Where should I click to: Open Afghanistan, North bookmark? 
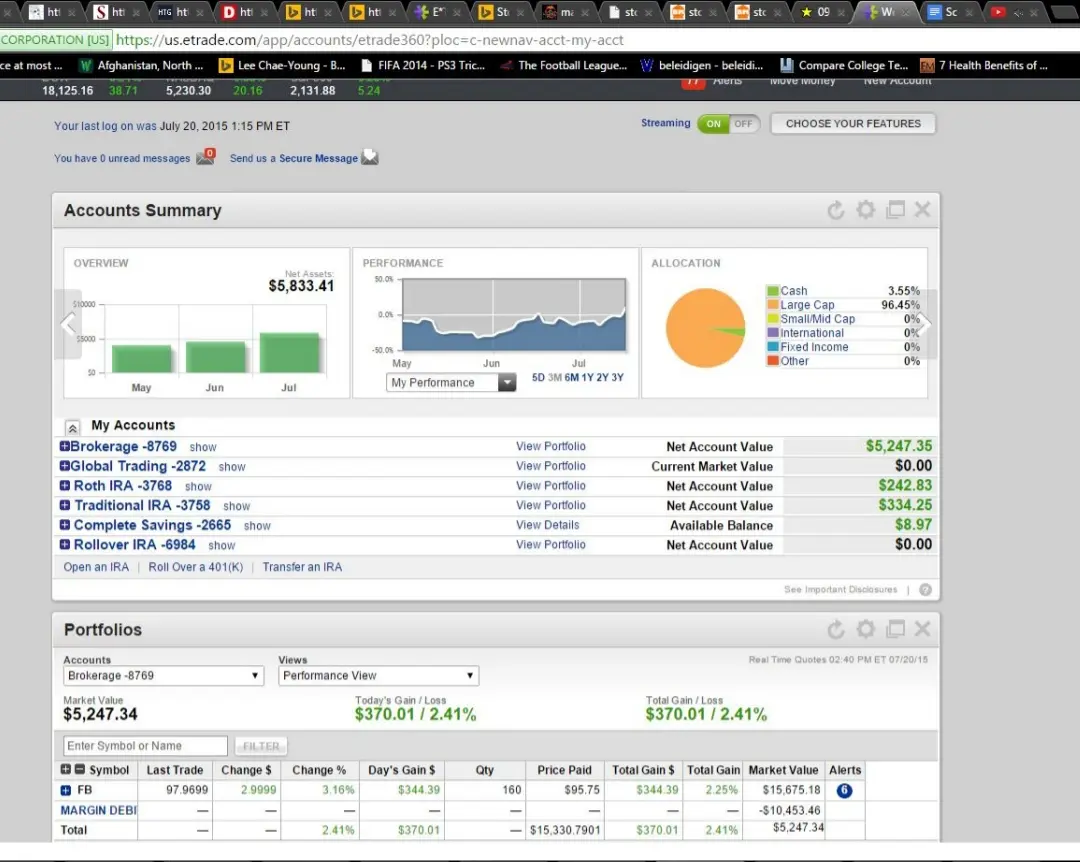[x=141, y=65]
